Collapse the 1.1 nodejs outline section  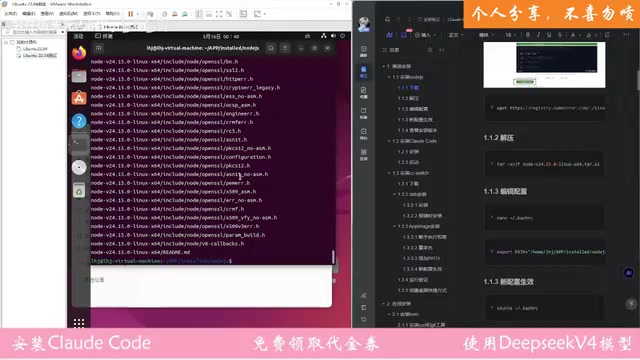(x=389, y=77)
